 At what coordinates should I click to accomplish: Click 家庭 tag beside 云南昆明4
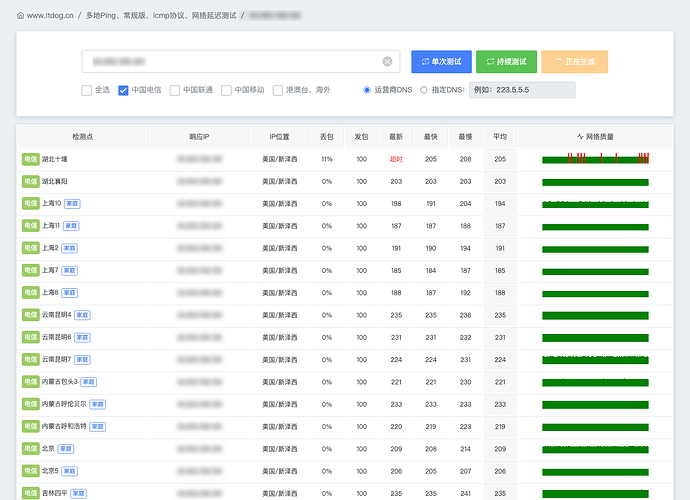[82, 315]
